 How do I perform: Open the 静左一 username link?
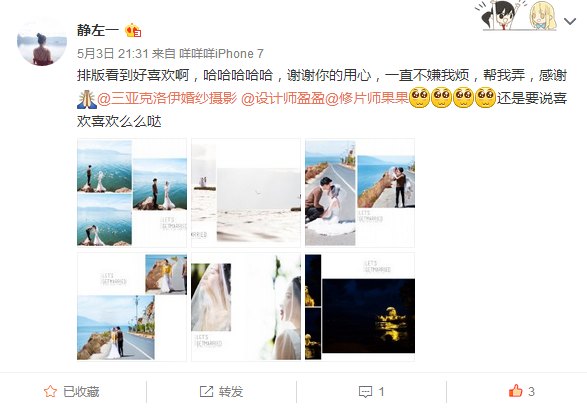pyautogui.click(x=98, y=30)
